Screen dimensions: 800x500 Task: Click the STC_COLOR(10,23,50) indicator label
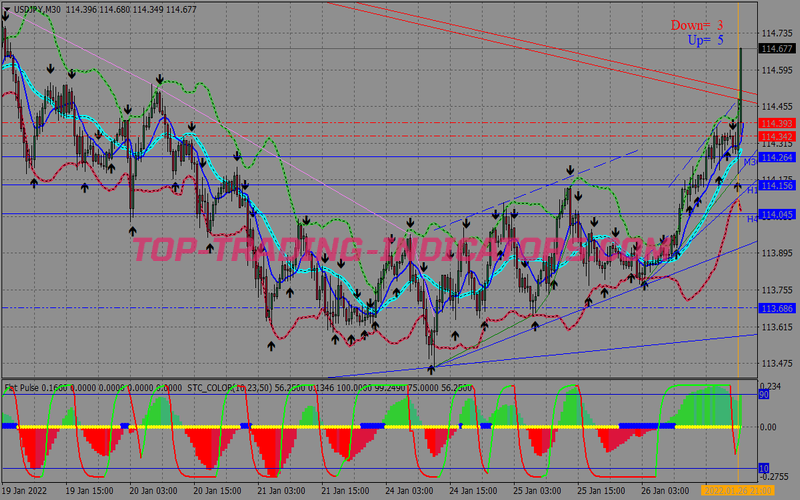pos(230,388)
